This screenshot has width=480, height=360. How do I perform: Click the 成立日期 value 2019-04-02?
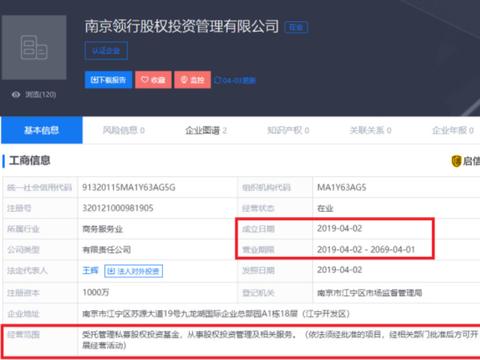(339, 229)
